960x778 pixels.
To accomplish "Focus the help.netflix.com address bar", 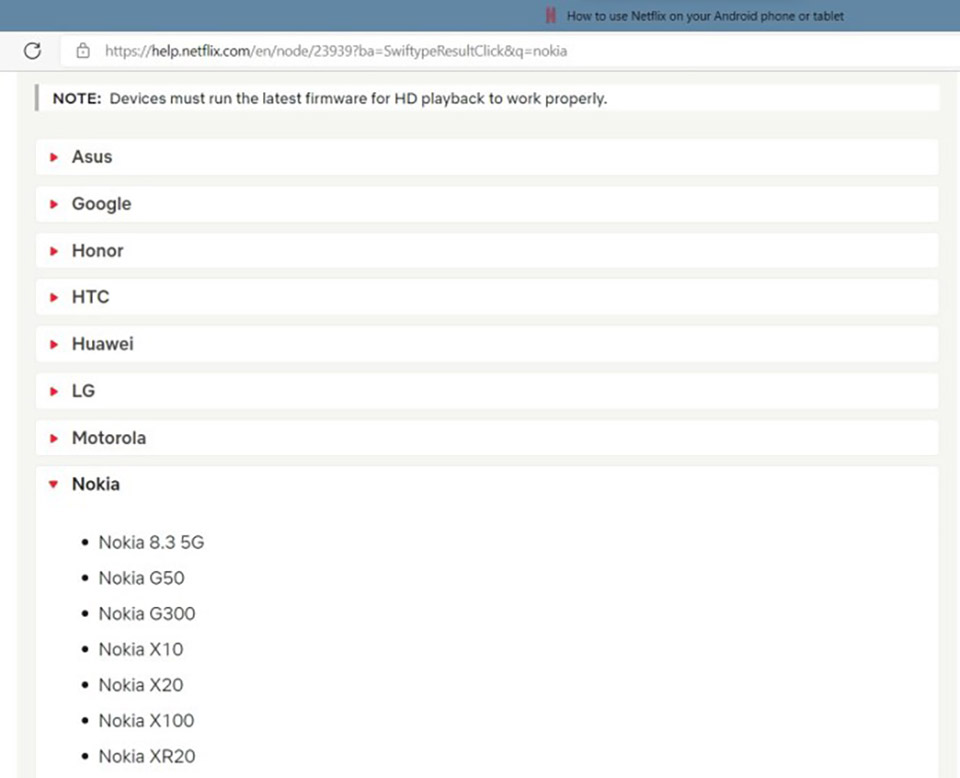I will click(x=510, y=51).
